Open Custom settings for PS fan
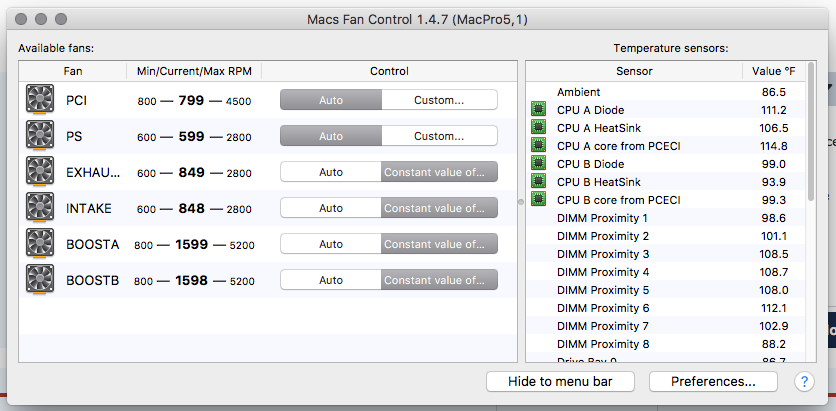 [x=439, y=136]
